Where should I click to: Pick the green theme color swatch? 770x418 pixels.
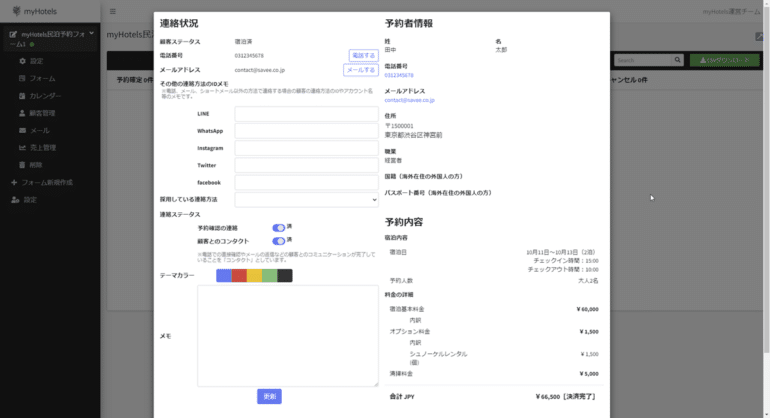click(270, 276)
